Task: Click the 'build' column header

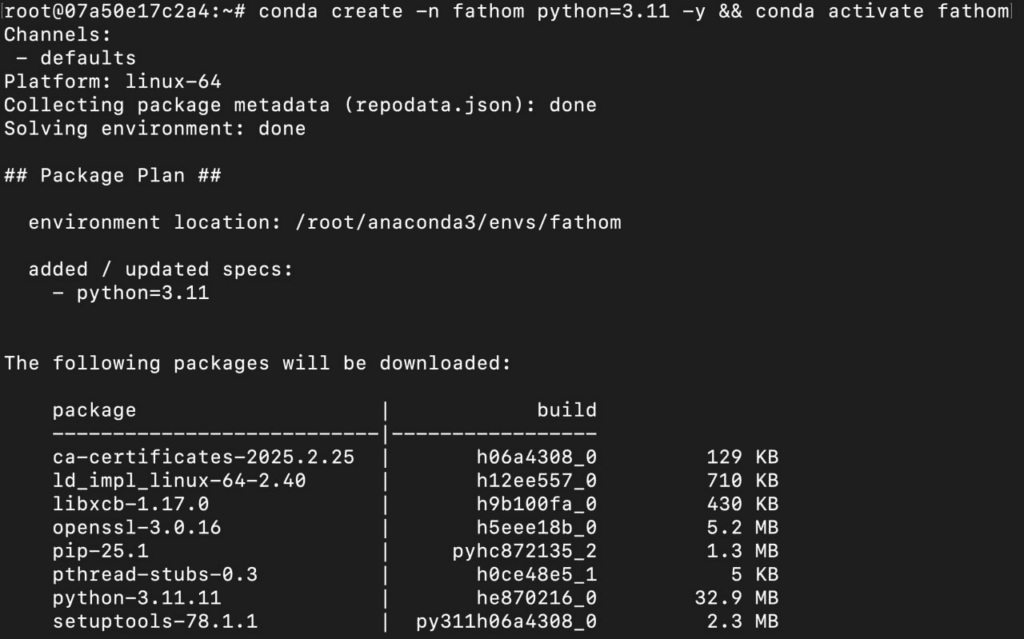Action: 566,410
